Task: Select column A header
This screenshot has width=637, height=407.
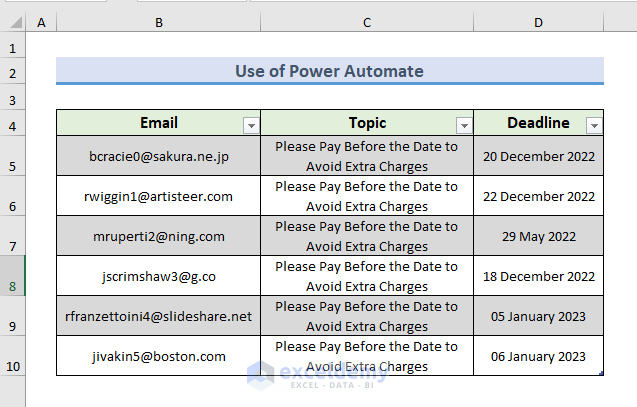Action: pos(41,22)
